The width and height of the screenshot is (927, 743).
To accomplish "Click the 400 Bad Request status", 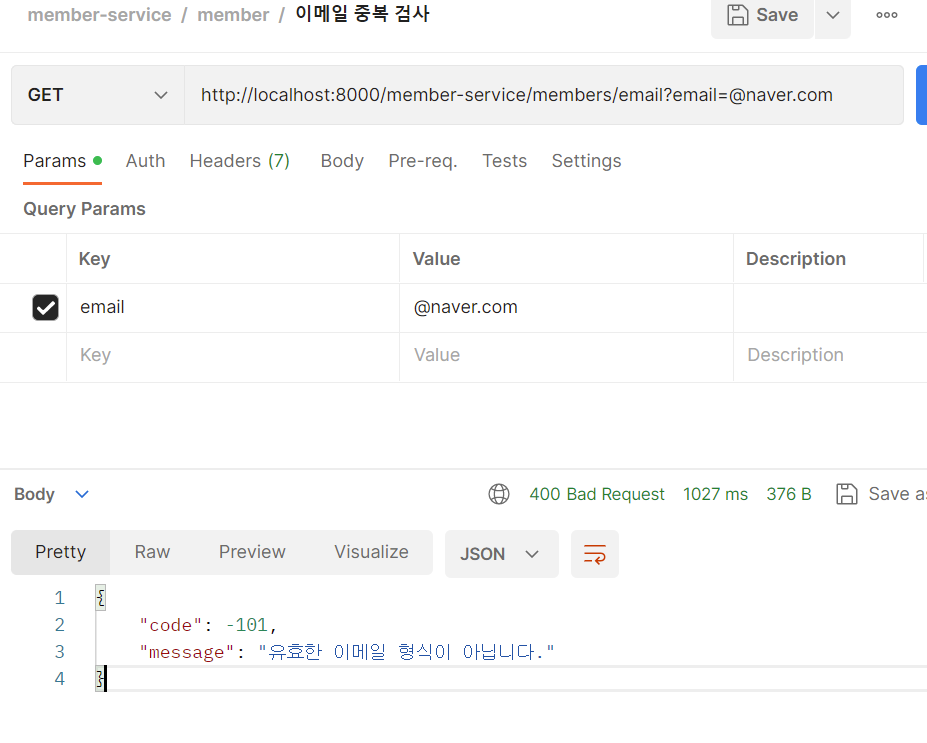I will (x=597, y=493).
